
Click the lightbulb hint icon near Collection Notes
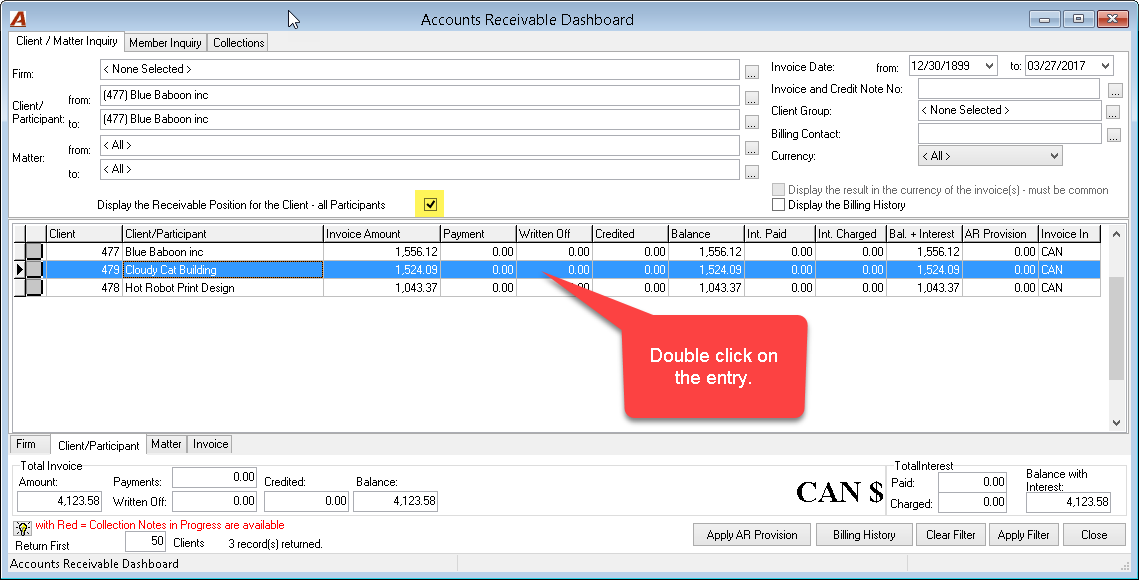click(x=23, y=528)
